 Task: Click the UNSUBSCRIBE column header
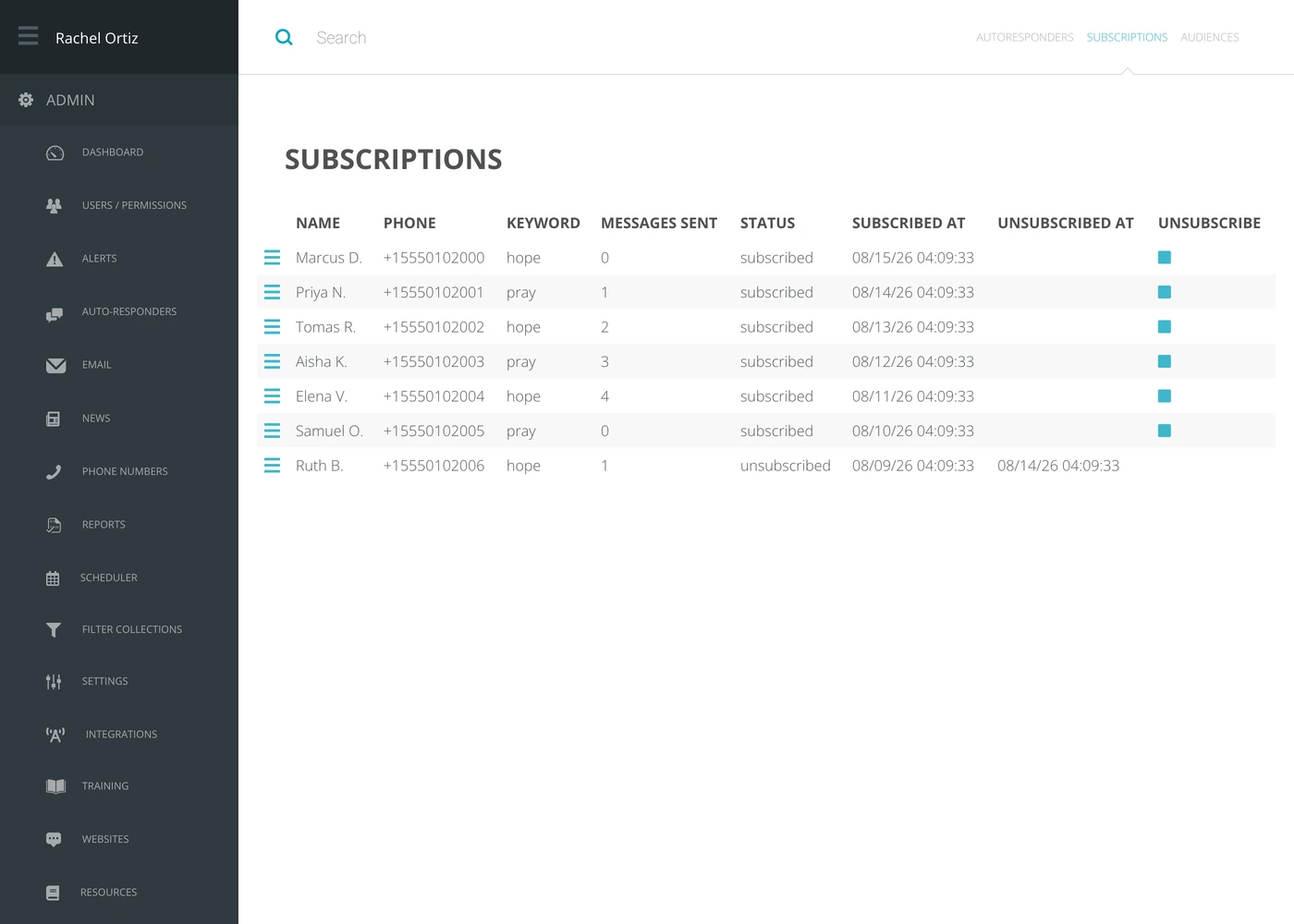[x=1209, y=223]
